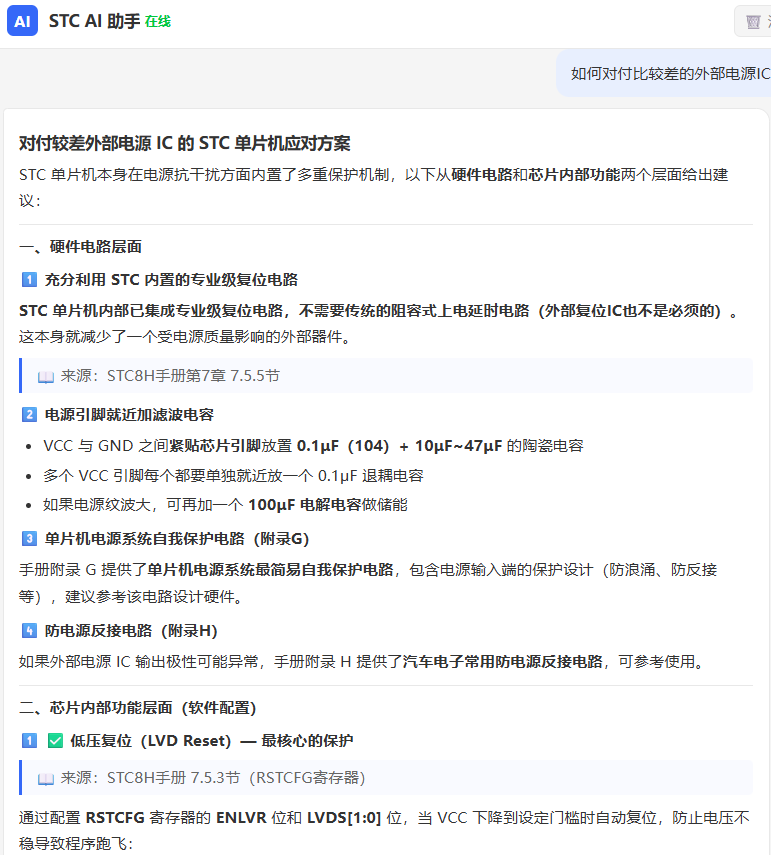Click the book icon before STC8H手册 7.5.3节
771x855 pixels.
point(46,779)
